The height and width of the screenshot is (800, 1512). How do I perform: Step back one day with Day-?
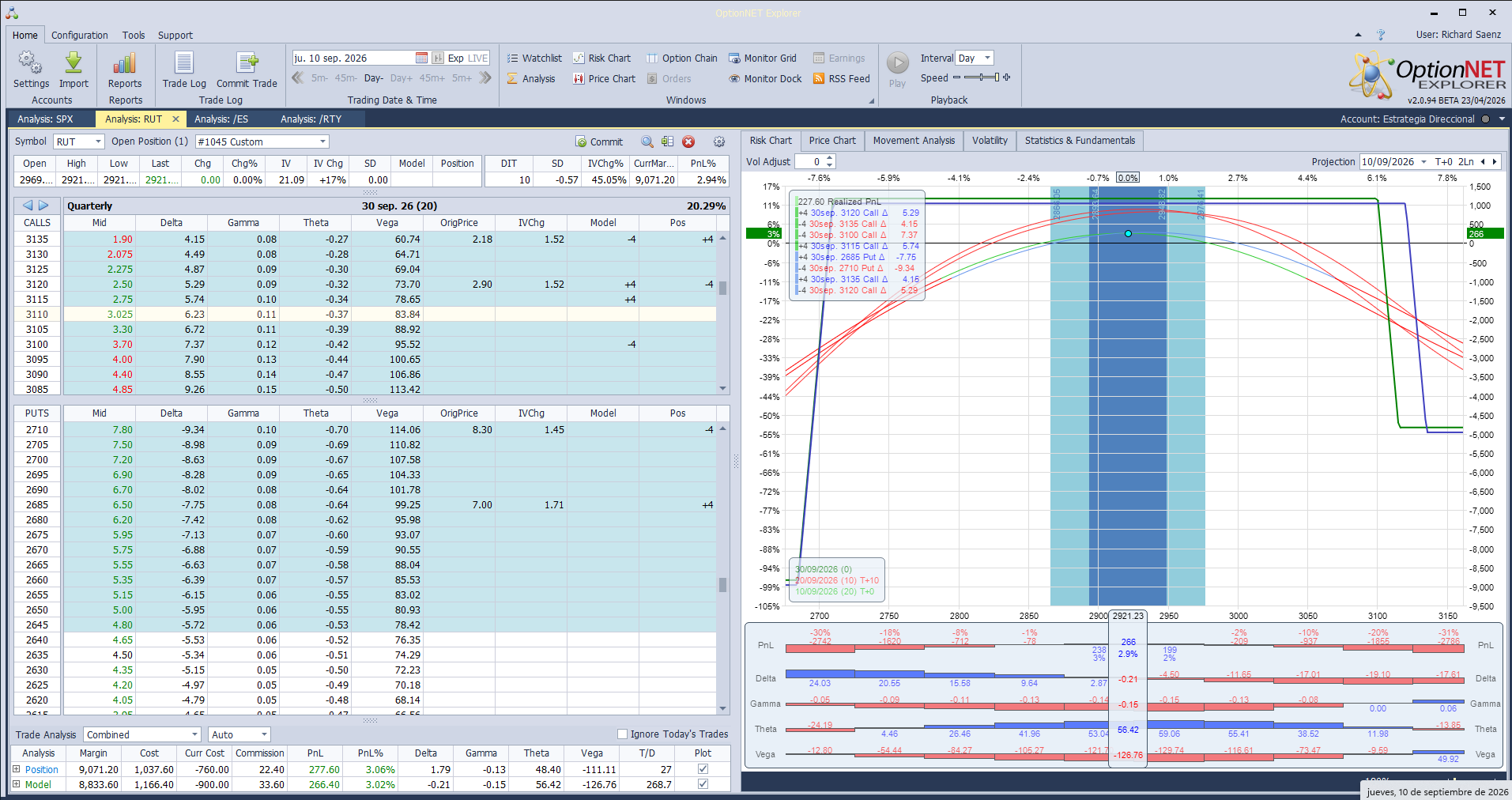(373, 77)
